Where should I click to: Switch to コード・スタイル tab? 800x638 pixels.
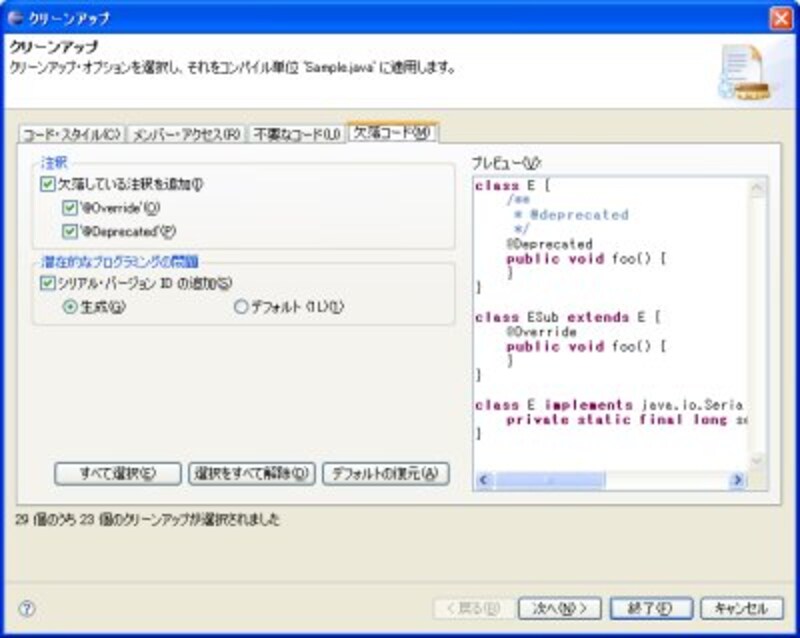[x=71, y=135]
